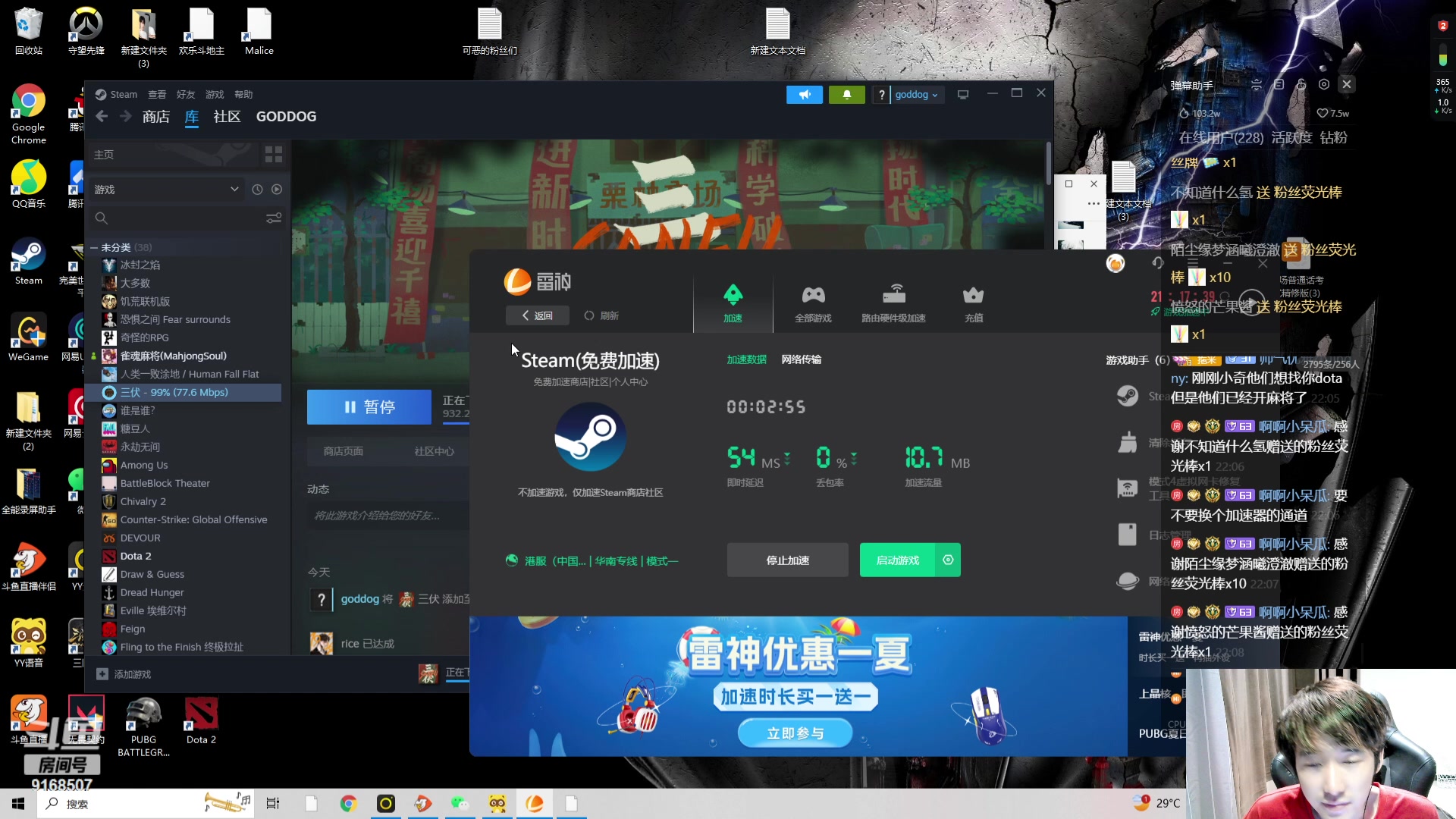Click the Steam help question mark

point(880,95)
